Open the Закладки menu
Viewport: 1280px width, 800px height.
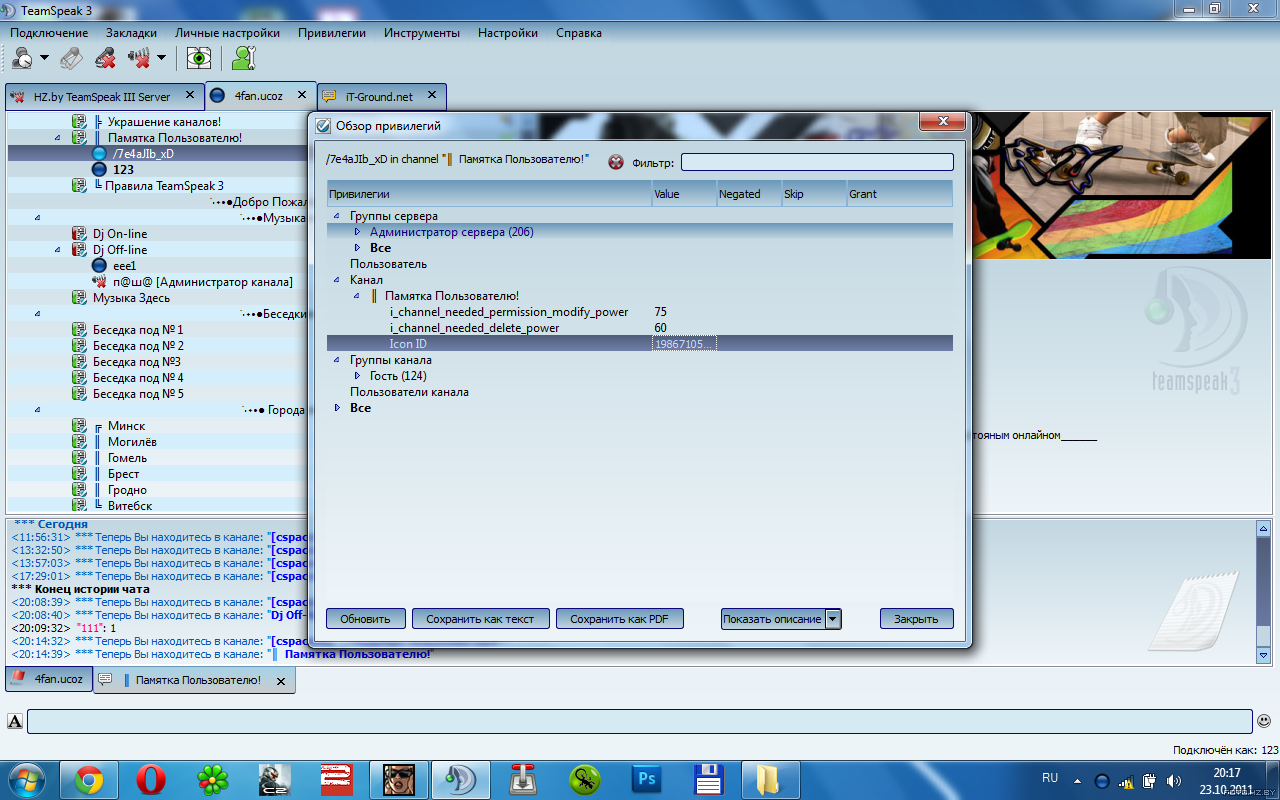coord(131,32)
